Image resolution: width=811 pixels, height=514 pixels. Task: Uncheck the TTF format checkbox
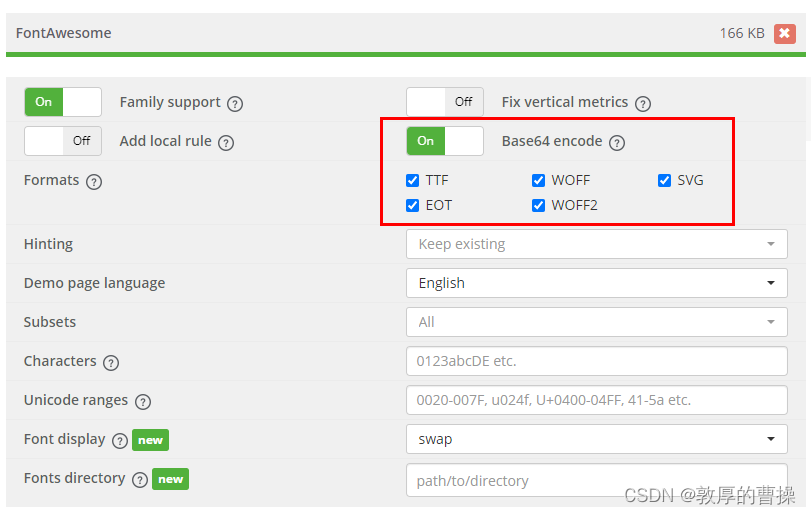(x=412, y=180)
